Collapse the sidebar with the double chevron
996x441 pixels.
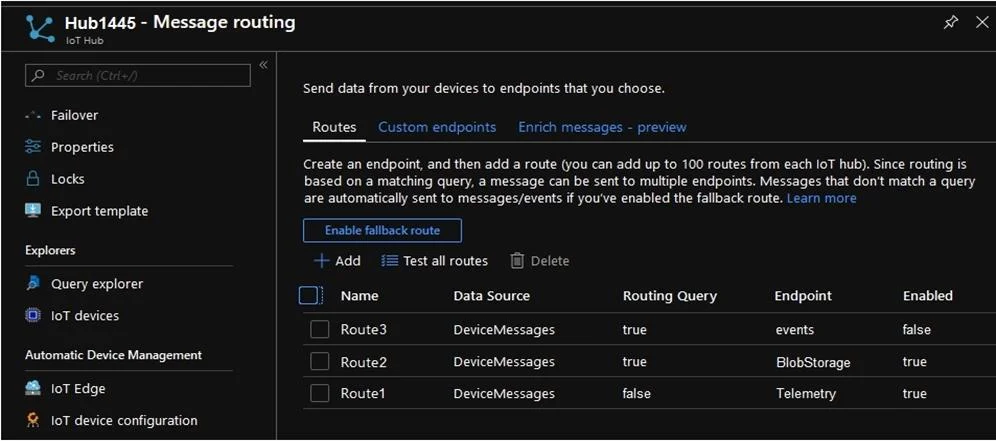263,65
